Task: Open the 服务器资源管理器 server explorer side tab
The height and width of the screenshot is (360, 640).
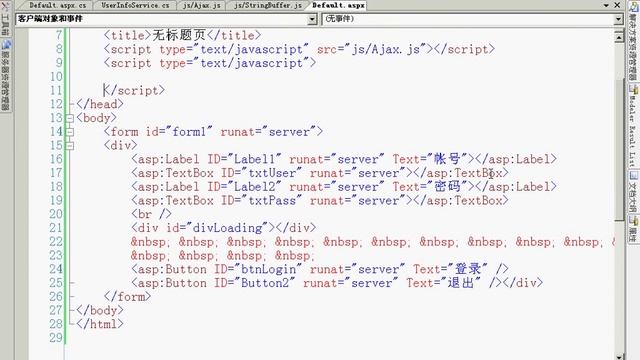Action: pyautogui.click(x=5, y=76)
